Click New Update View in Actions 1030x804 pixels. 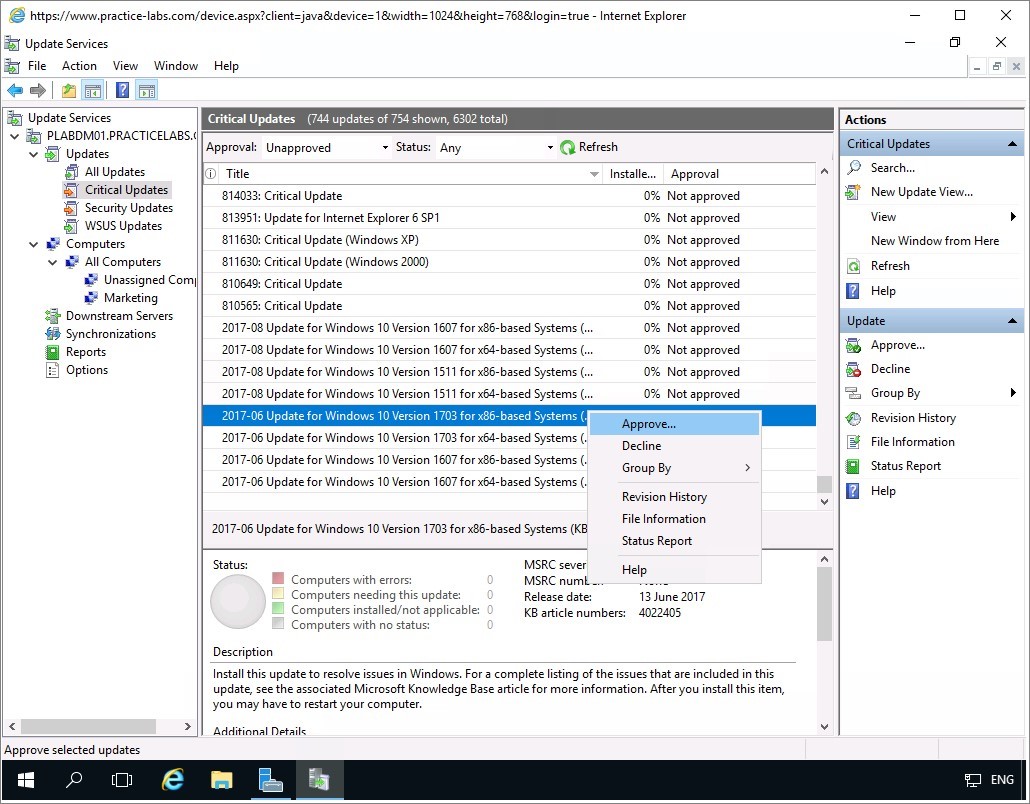click(x=921, y=192)
